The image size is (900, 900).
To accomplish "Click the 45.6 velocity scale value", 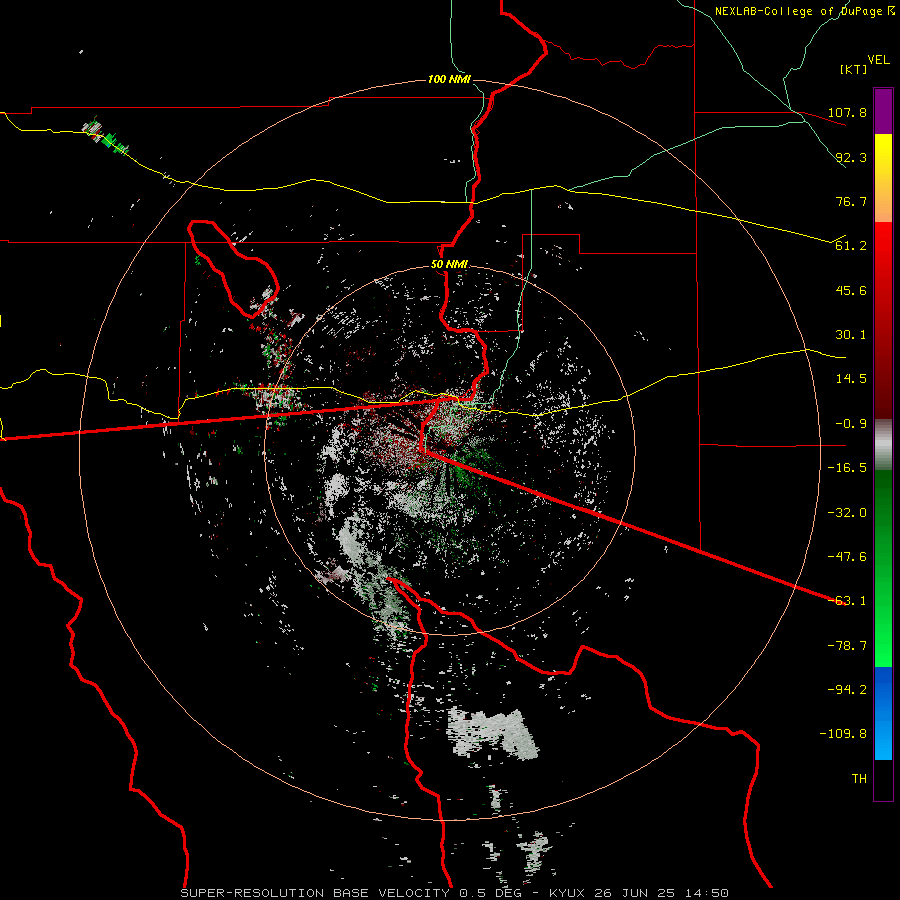I will [x=851, y=290].
